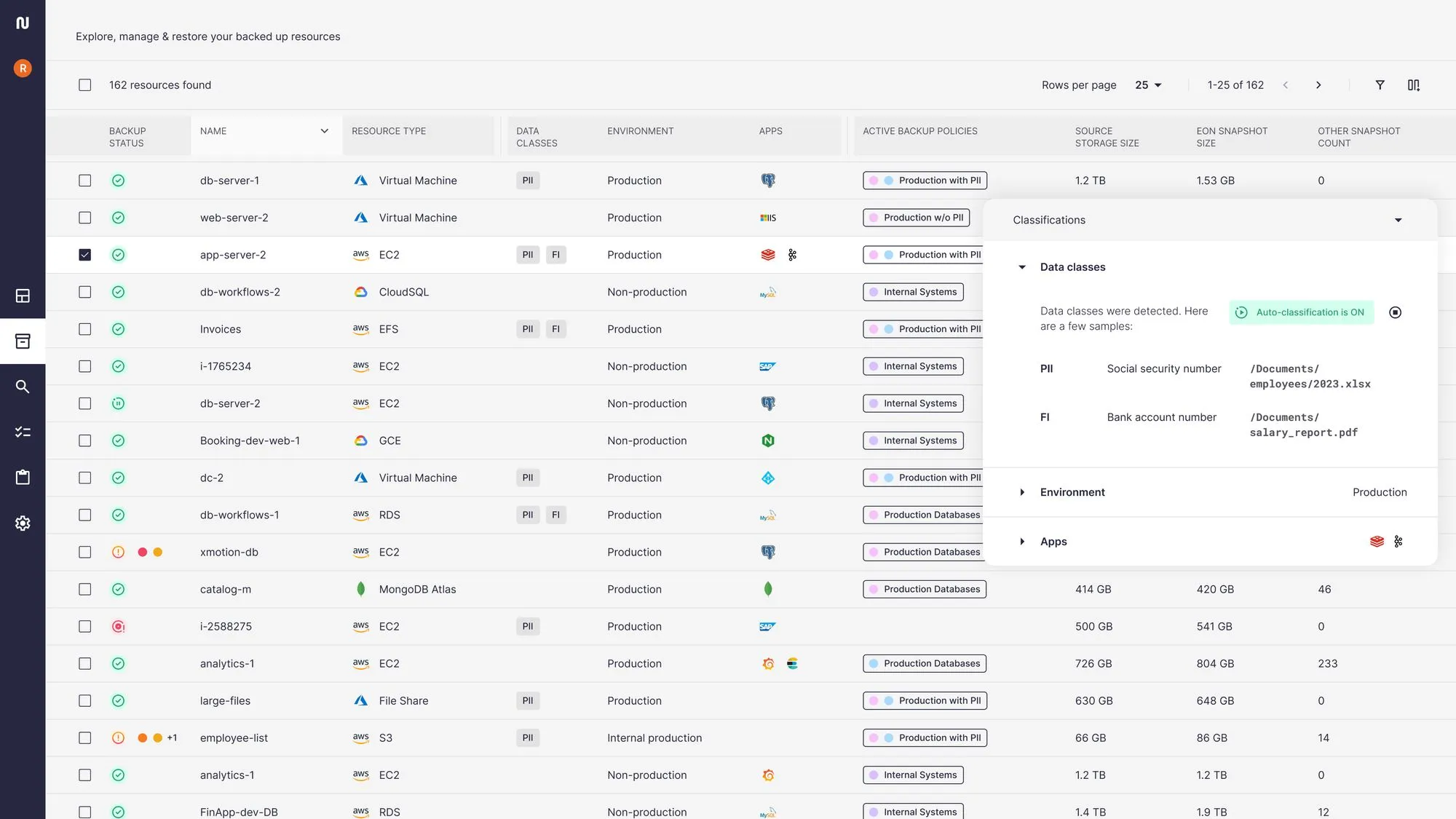This screenshot has height=819, width=1456.
Task: Click Production with PII policy for large-files
Action: (x=925, y=700)
